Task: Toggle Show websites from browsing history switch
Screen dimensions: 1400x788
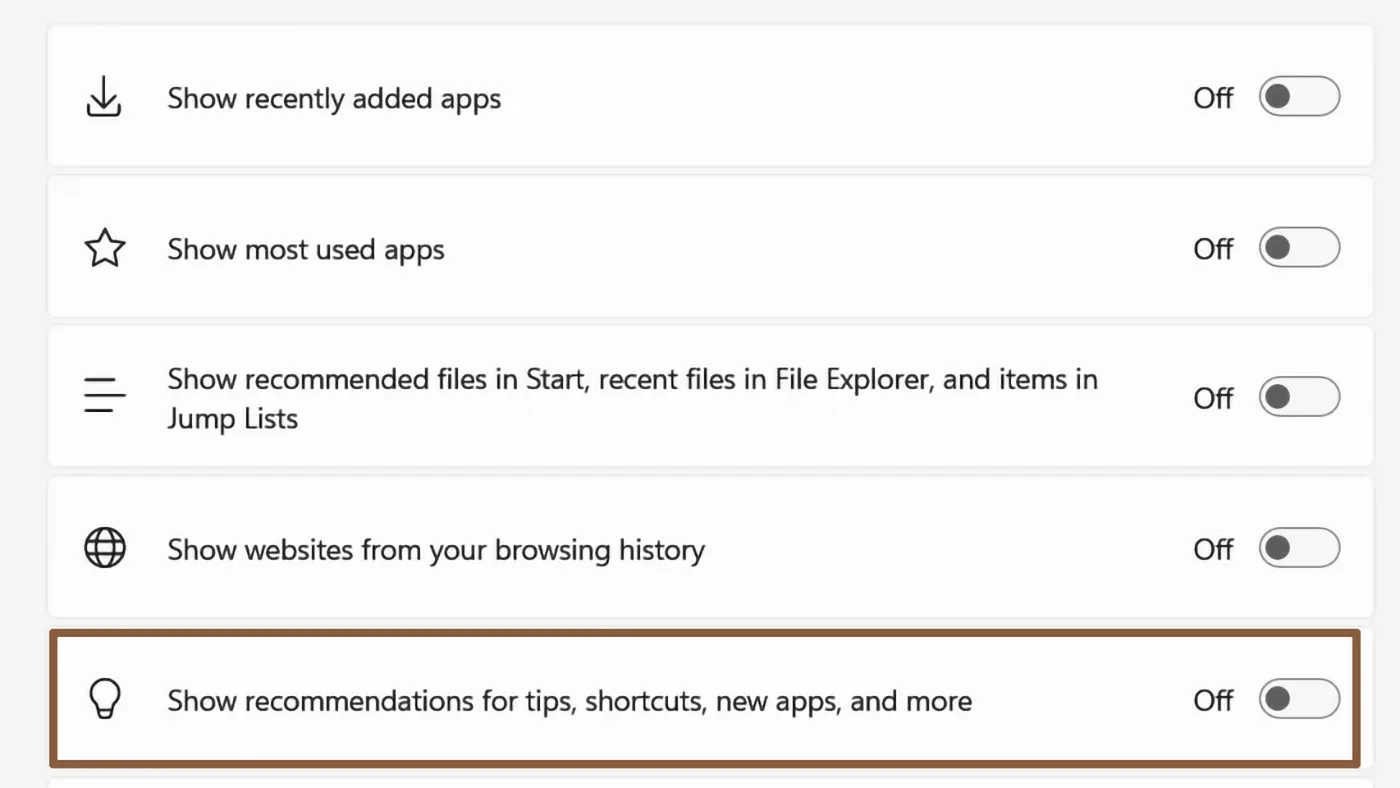Action: [x=1299, y=549]
